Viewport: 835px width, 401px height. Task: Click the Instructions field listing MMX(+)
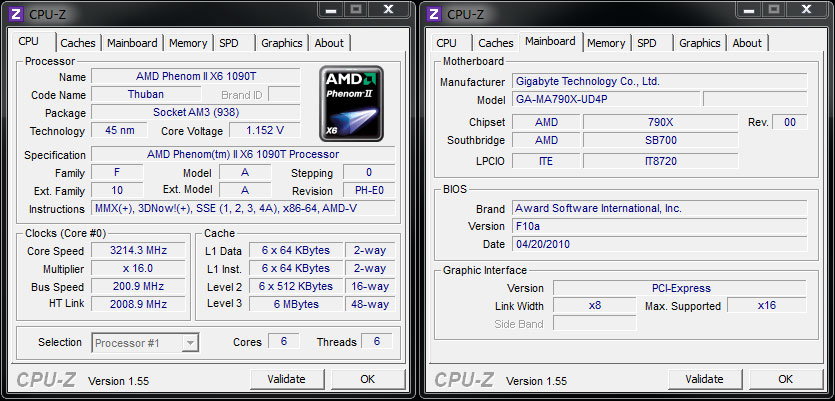click(x=243, y=208)
